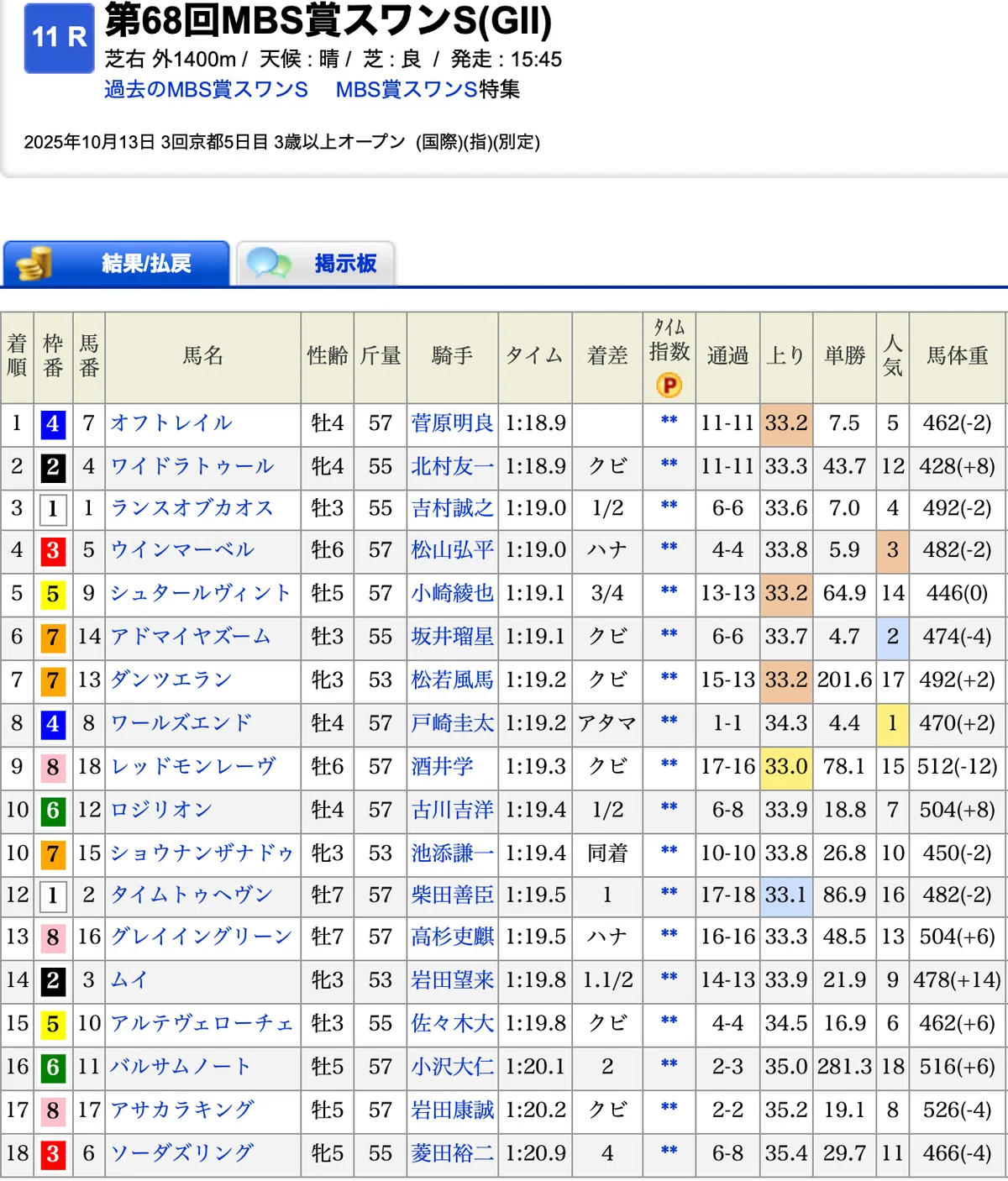Image resolution: width=1008 pixels, height=1181 pixels.
Task: Click the アタマ margin cell
Action: coord(607,723)
